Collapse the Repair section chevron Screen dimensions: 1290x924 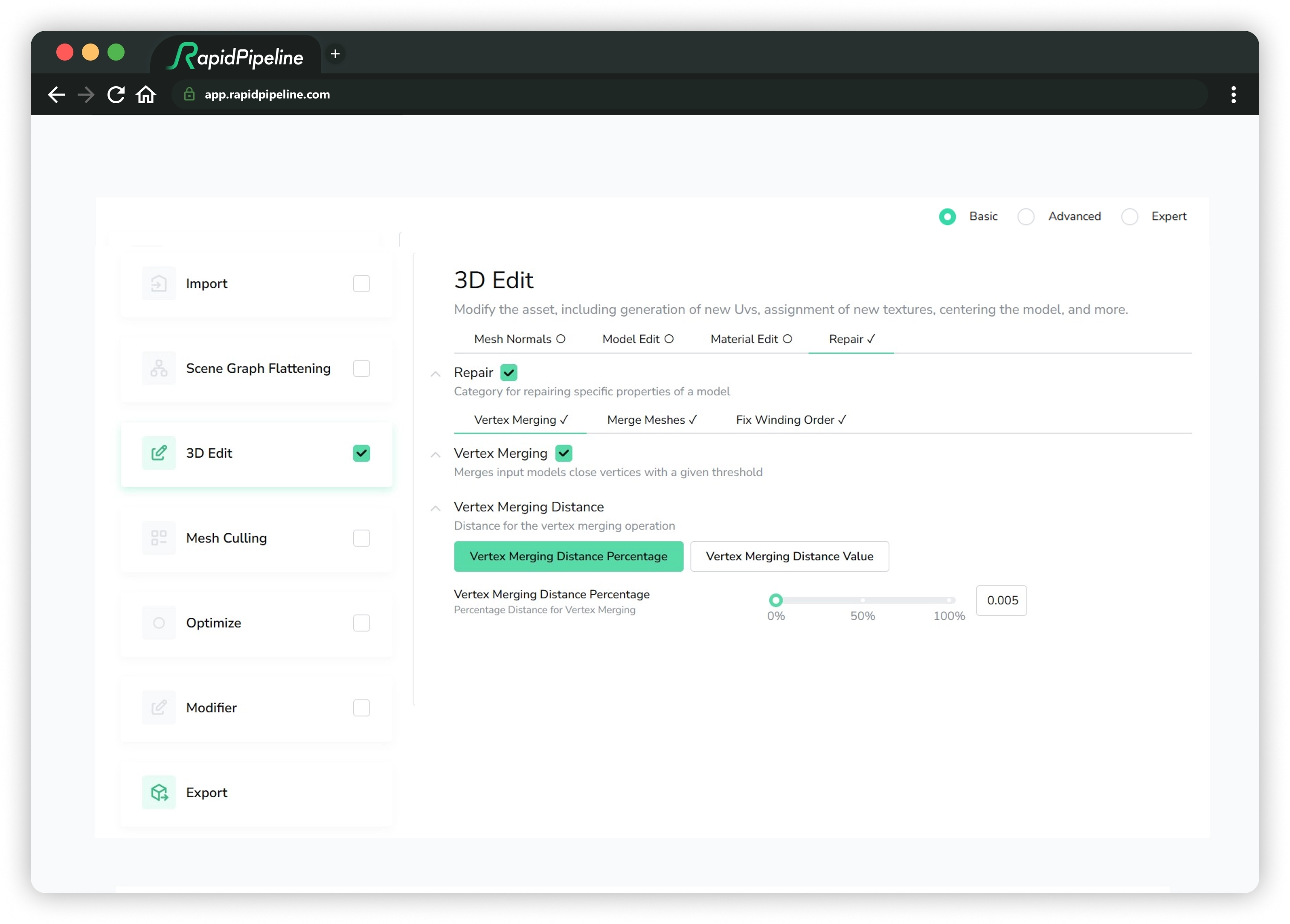pyautogui.click(x=435, y=374)
